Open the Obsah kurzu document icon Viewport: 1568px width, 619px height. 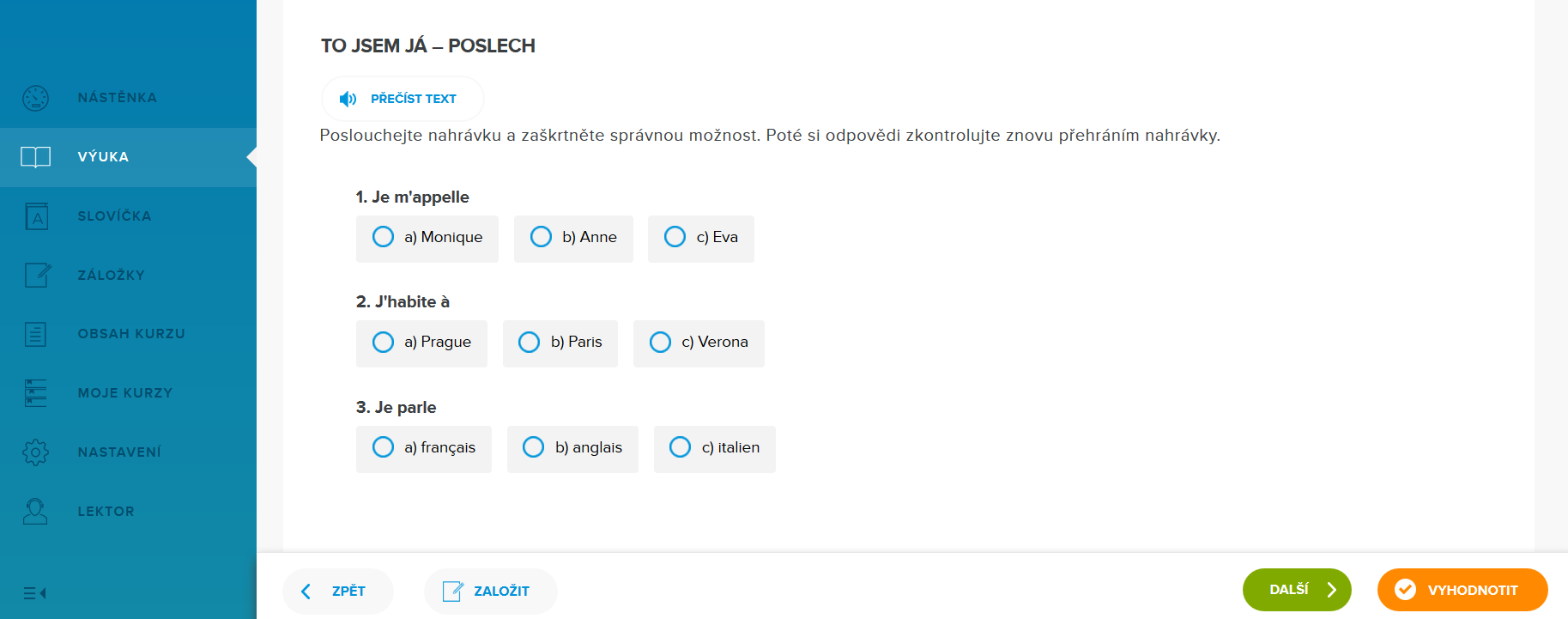tap(36, 334)
